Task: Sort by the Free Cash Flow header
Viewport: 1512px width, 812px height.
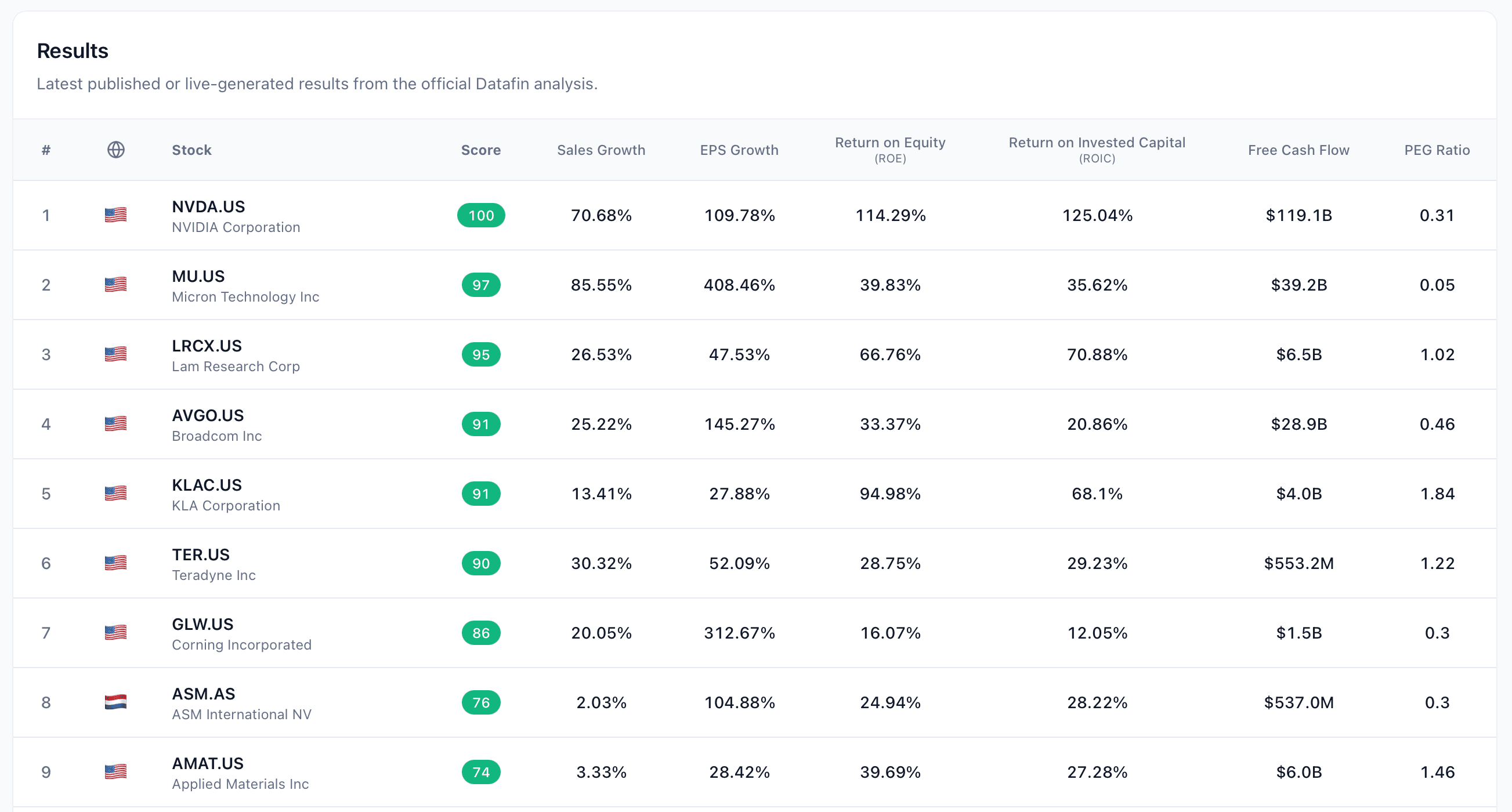Action: [x=1298, y=150]
